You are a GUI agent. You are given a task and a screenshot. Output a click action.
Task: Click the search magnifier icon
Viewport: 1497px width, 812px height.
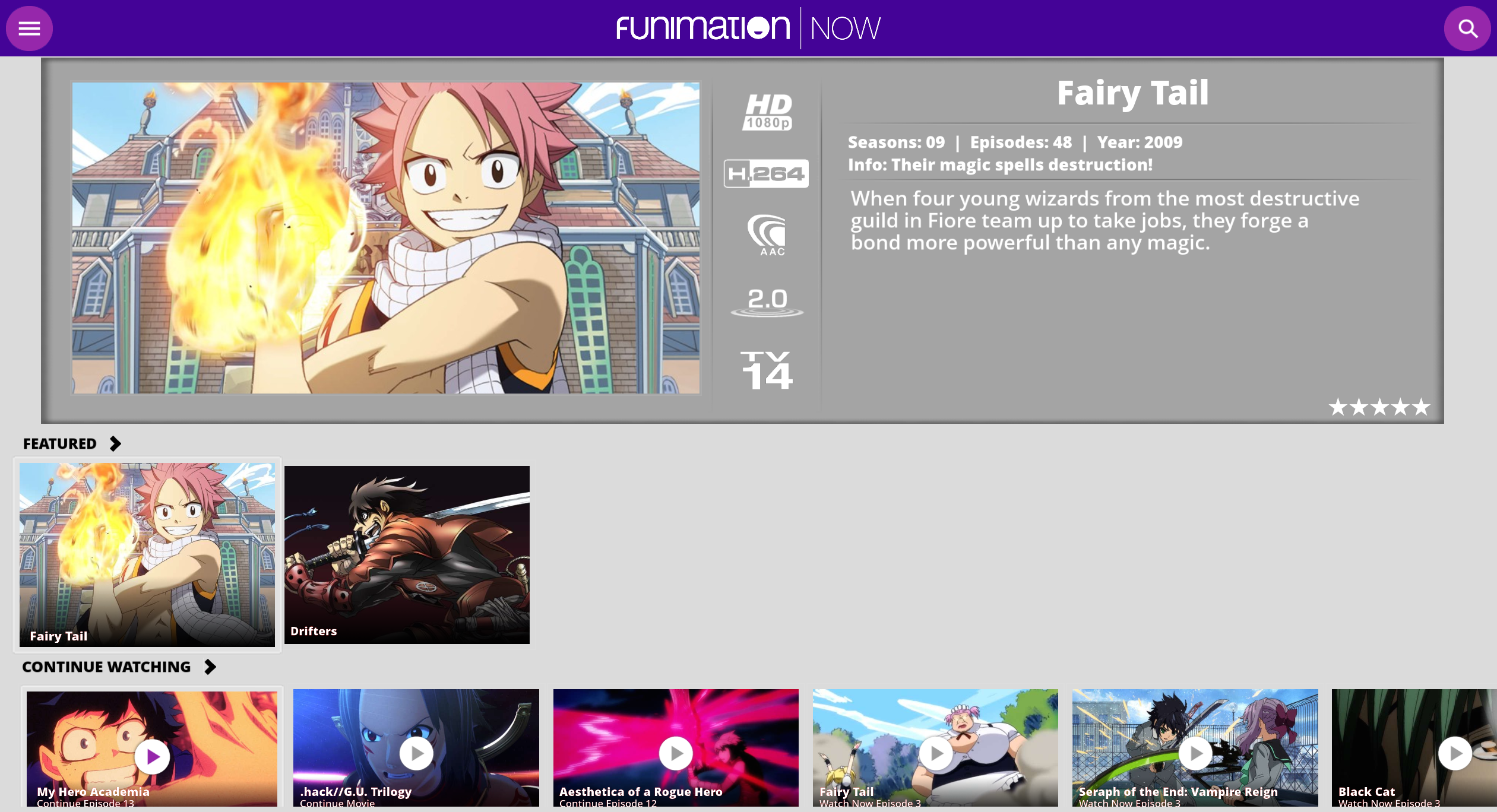tap(1467, 28)
